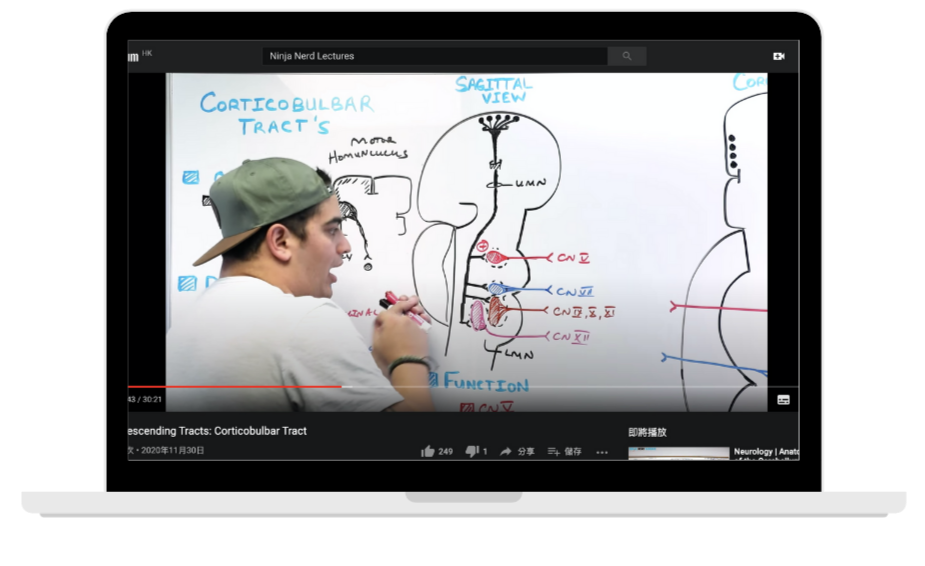Screen dimensions: 925x566
Task: Open the create video camera icon
Action: [x=779, y=56]
